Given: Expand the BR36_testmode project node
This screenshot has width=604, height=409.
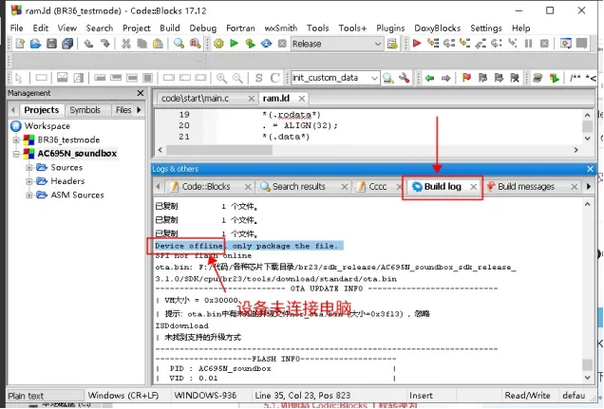Looking at the screenshot, I should pyautogui.click(x=17, y=140).
